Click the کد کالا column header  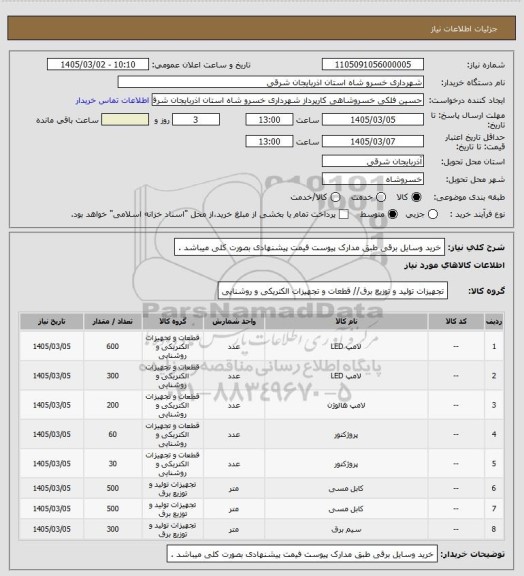pos(456,321)
